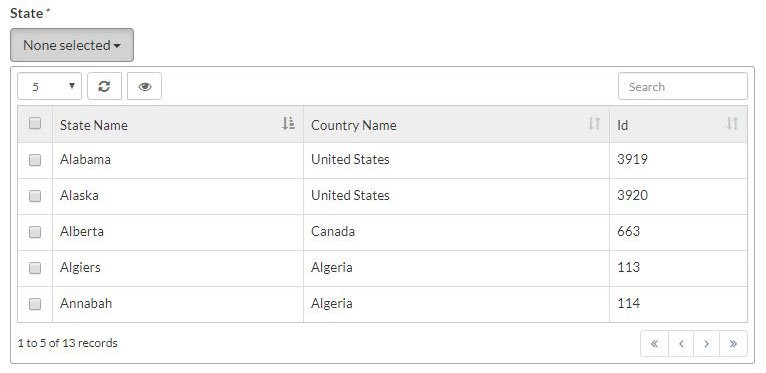This screenshot has height=373, width=766.
Task: Click the refresh table icon button
Action: 104,86
